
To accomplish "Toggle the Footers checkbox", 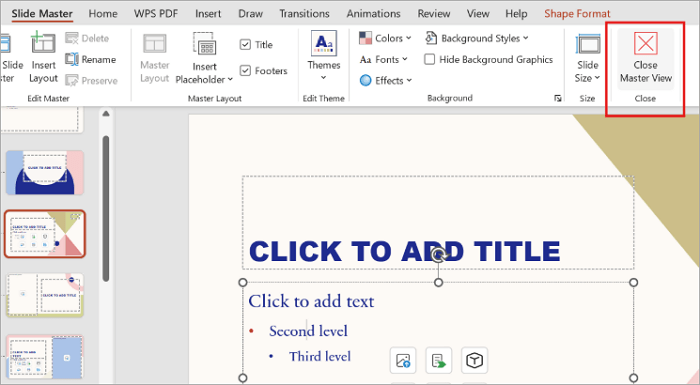I will (245, 71).
